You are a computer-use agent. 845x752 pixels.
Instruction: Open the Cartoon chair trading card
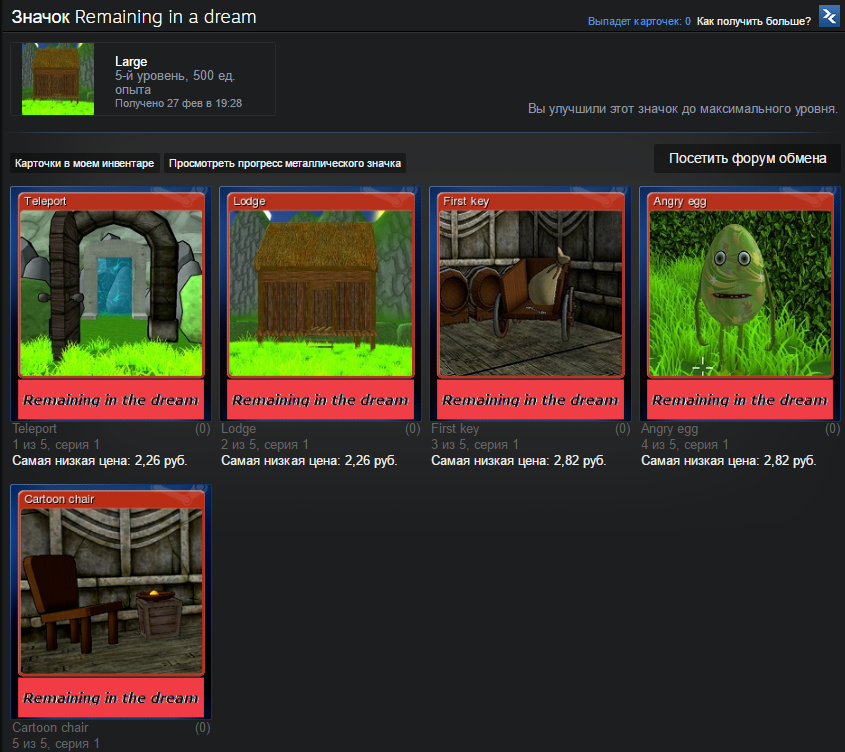111,602
